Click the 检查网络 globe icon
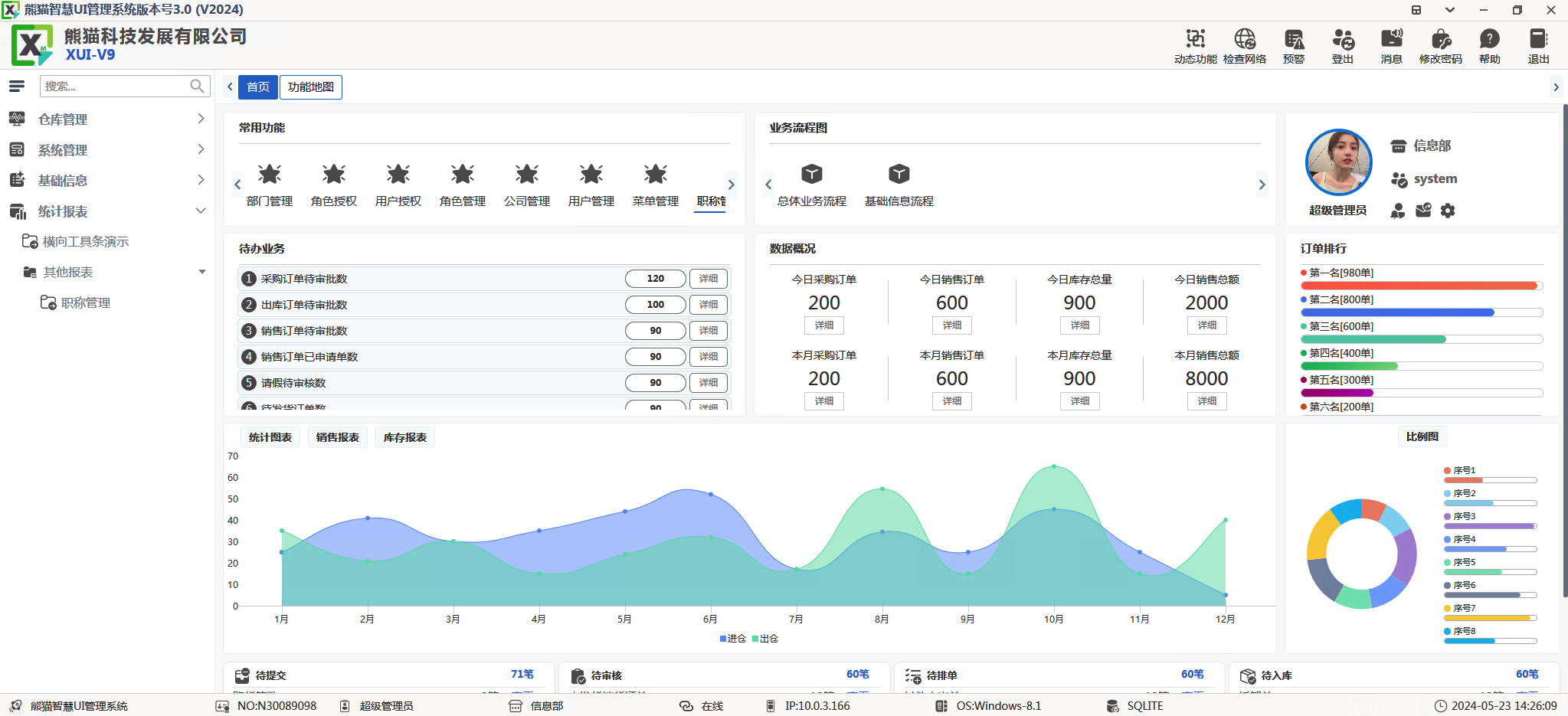The width and height of the screenshot is (1568, 716). (x=1244, y=39)
